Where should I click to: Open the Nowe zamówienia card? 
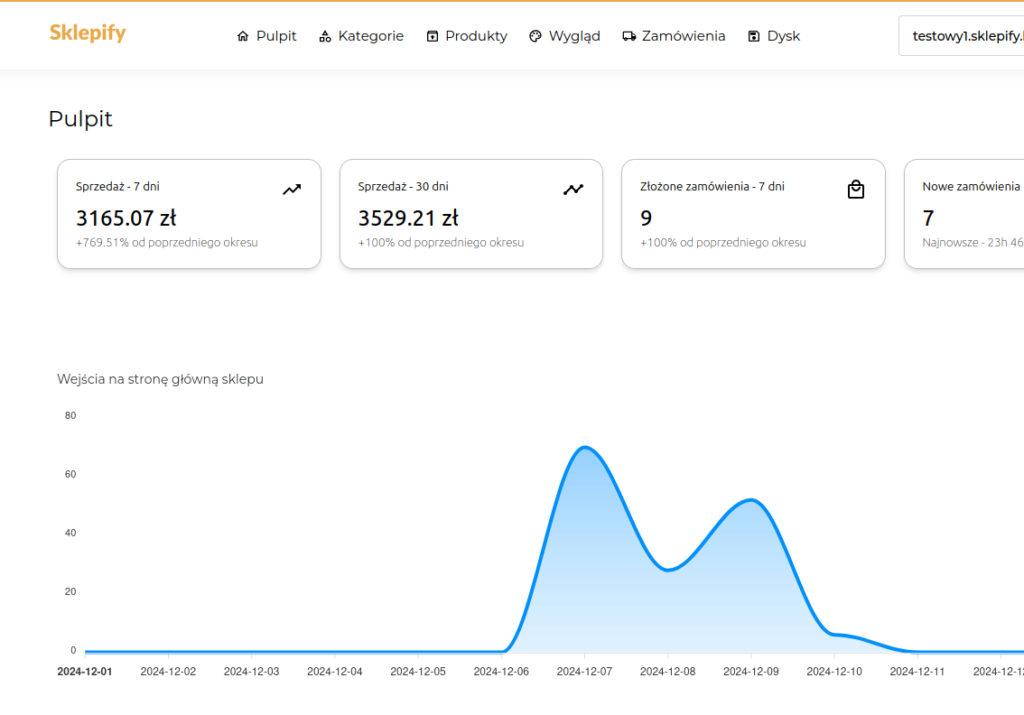click(965, 214)
